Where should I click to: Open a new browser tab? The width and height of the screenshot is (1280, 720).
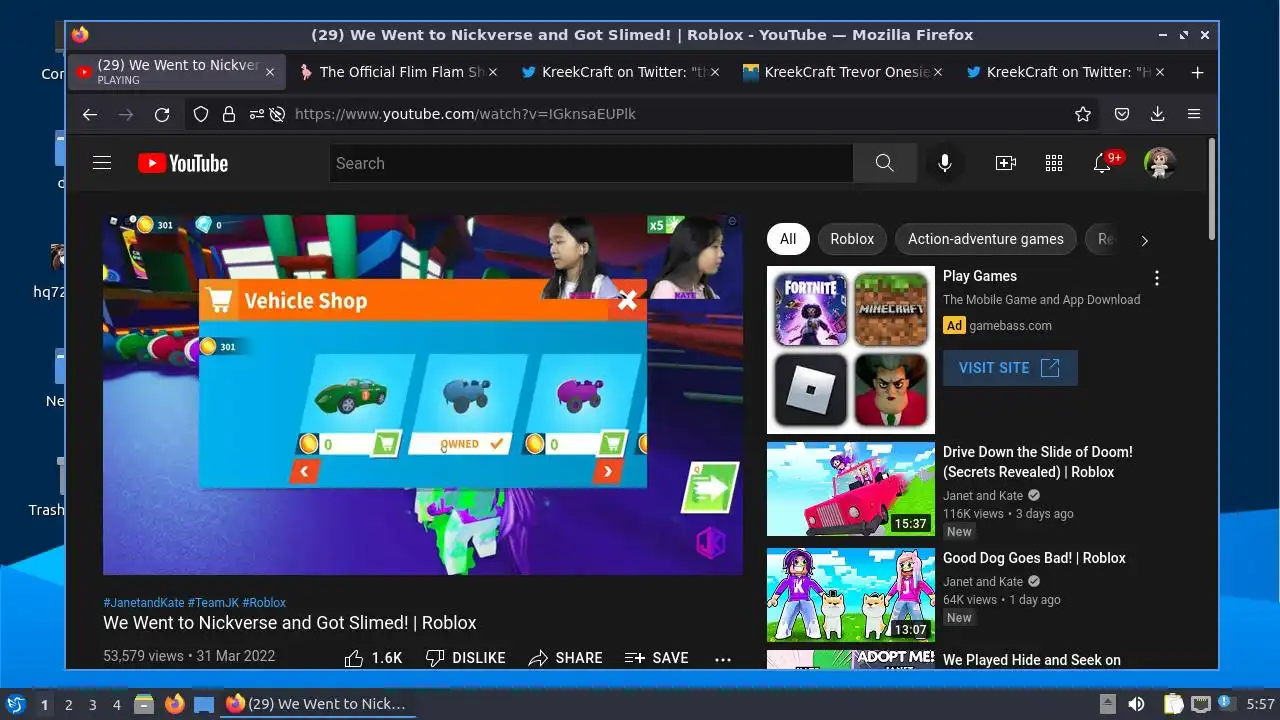1197,72
